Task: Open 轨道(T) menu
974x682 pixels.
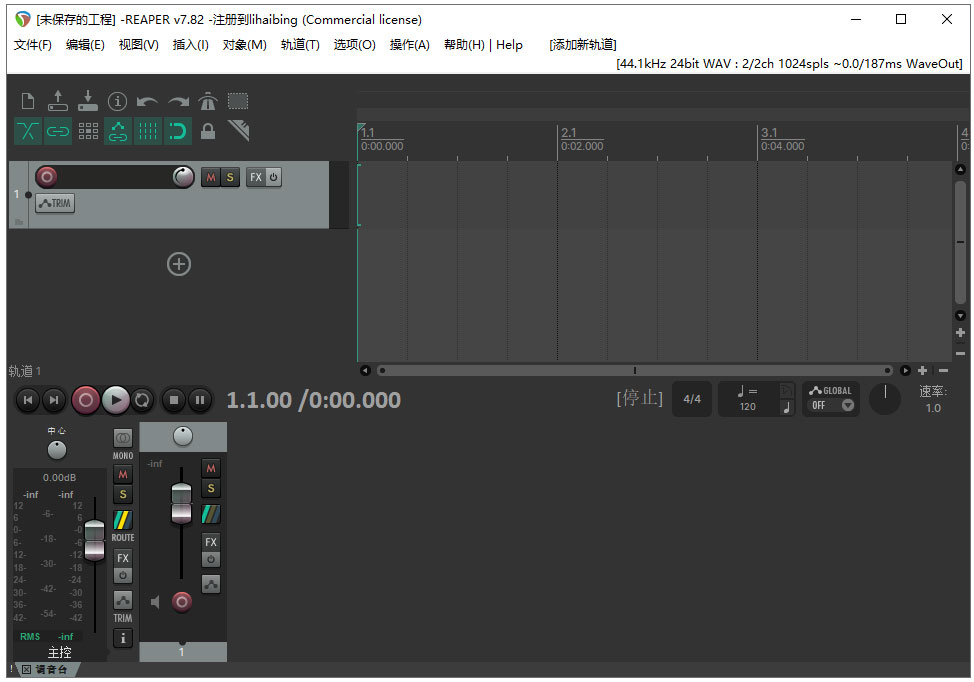Action: [300, 45]
